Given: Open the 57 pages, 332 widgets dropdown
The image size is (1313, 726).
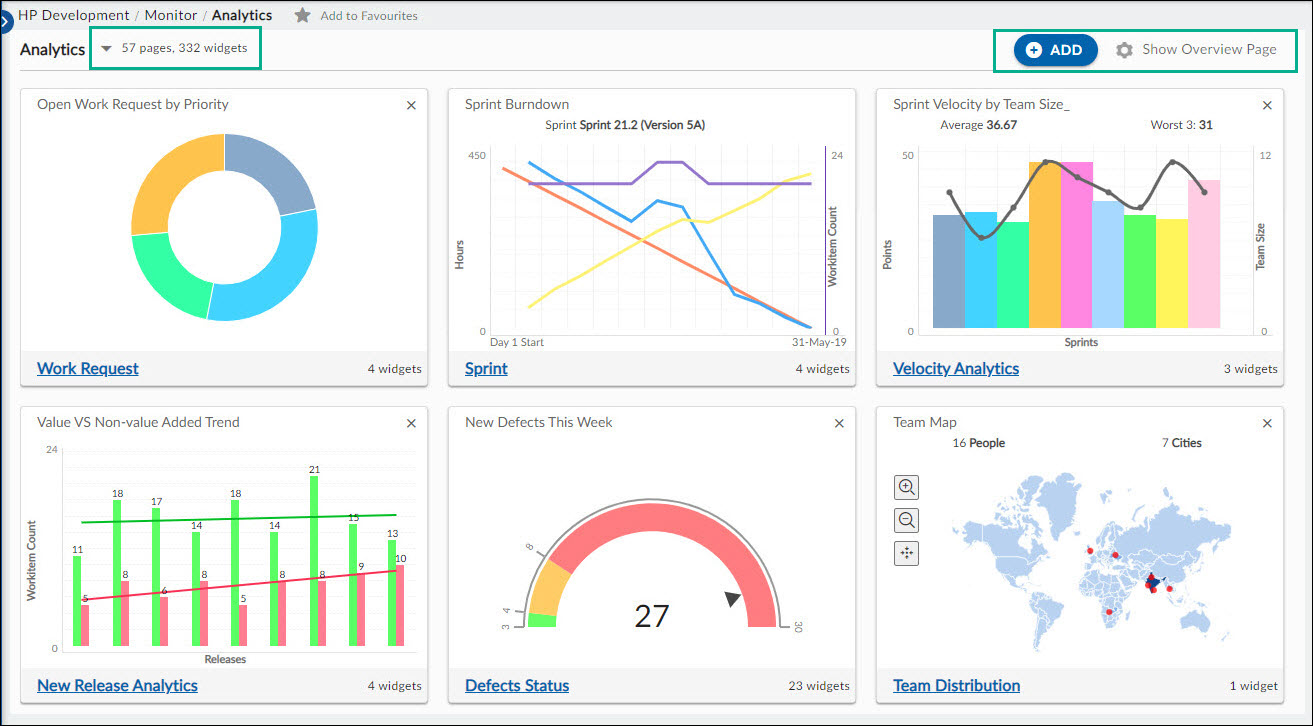Looking at the screenshot, I should click(175, 47).
